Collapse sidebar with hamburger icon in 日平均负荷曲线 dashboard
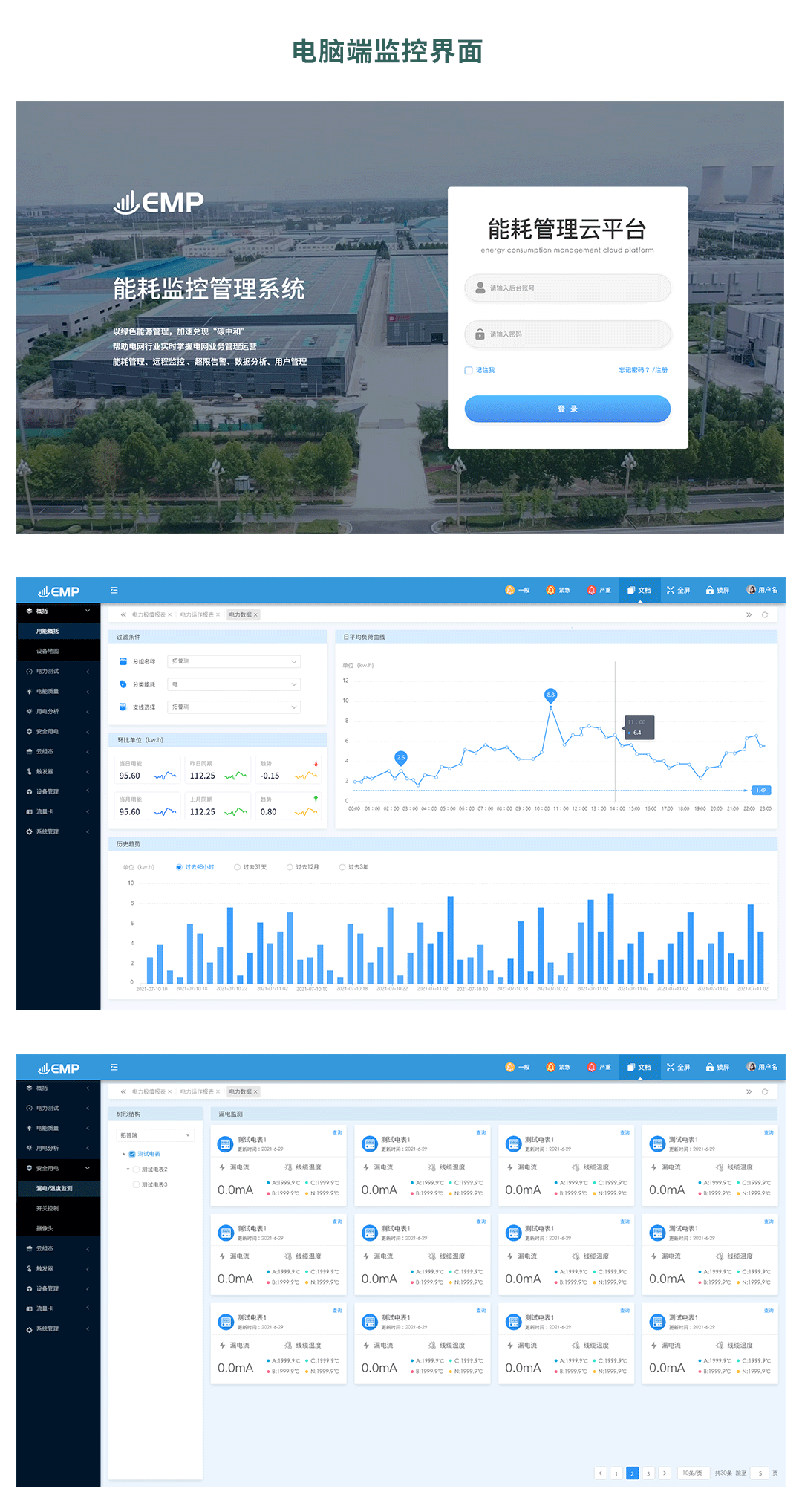This screenshot has width=802, height=1512. [114, 590]
